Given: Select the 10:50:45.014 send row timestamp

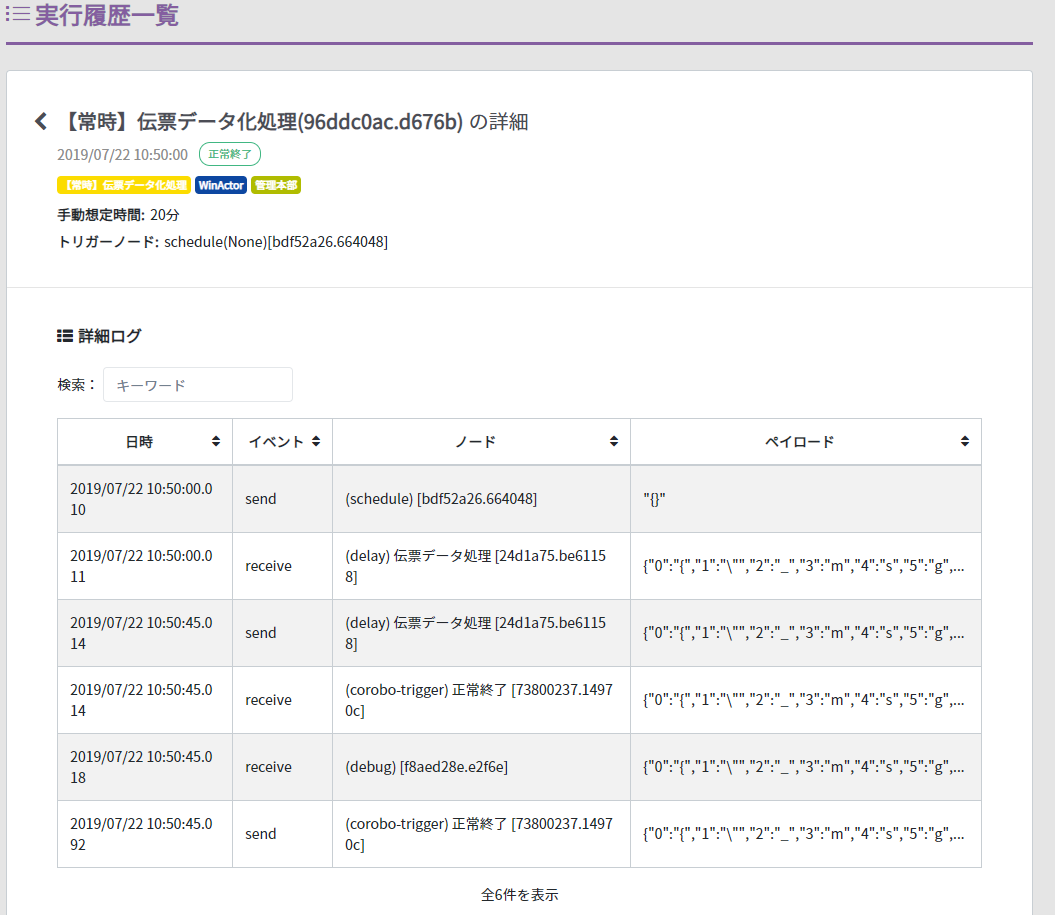Looking at the screenshot, I should coord(145,633).
